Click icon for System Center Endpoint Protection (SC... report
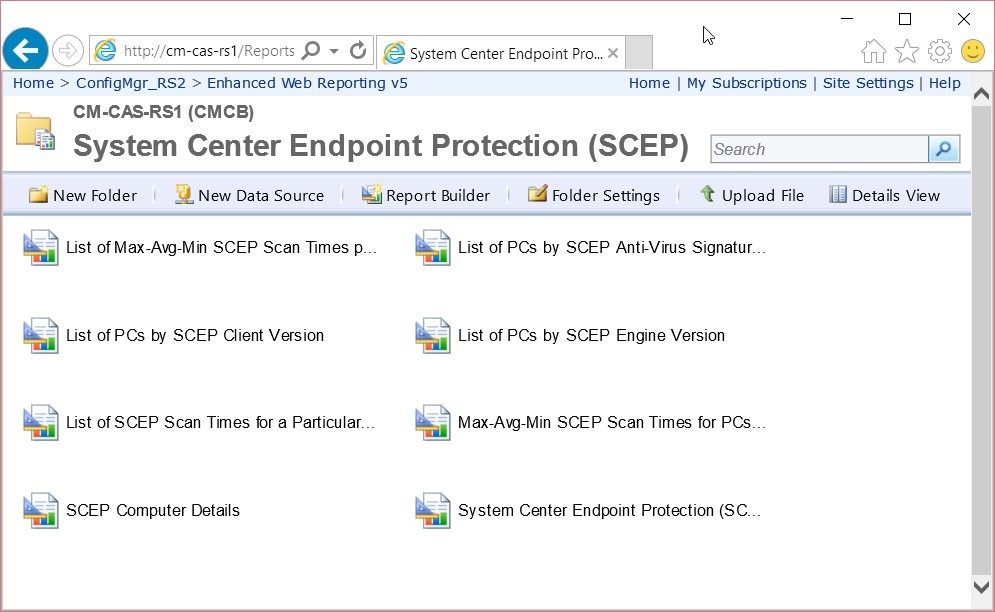The height and width of the screenshot is (612, 995). click(x=433, y=510)
